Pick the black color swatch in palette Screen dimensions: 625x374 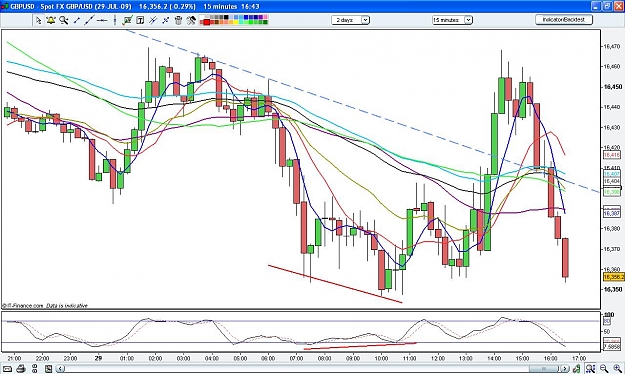click(x=226, y=18)
